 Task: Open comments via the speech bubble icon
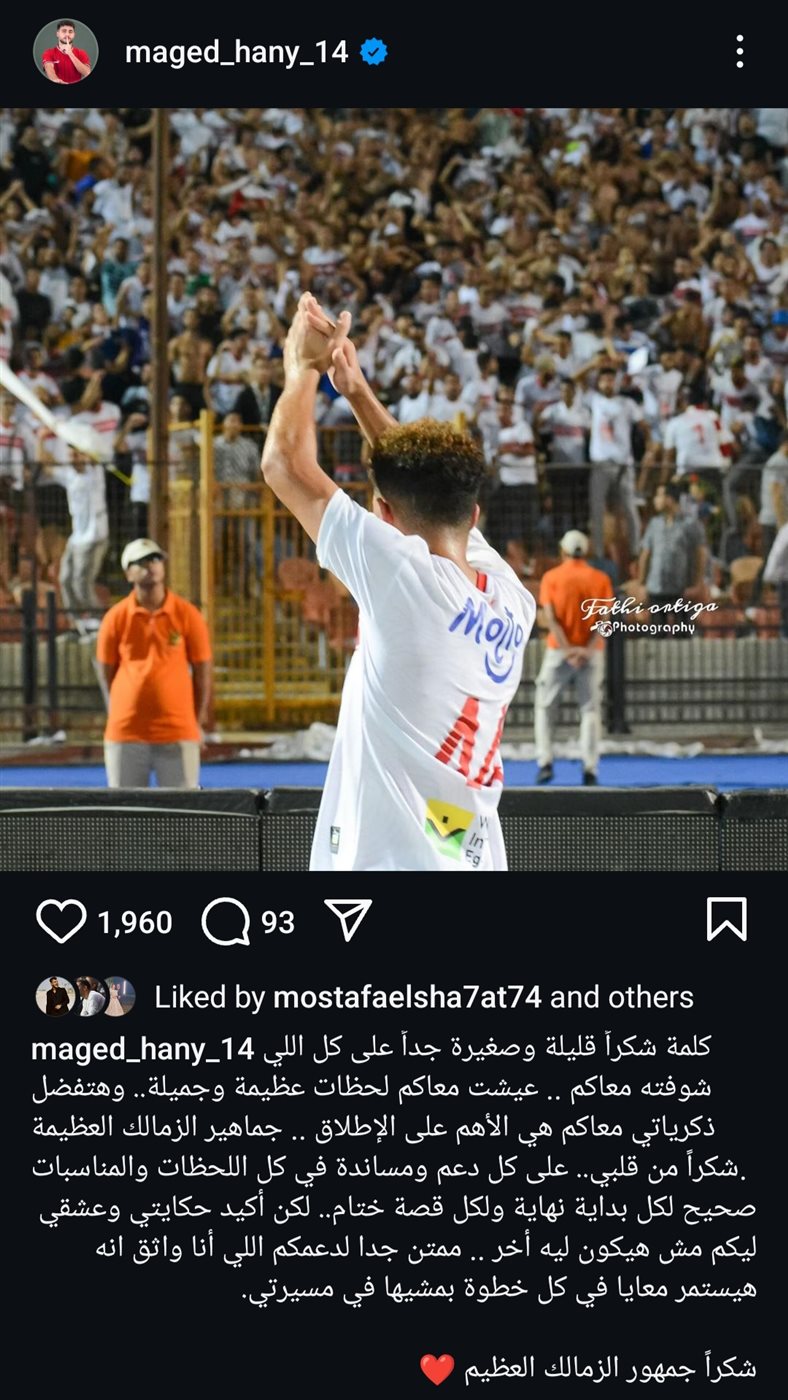226,921
